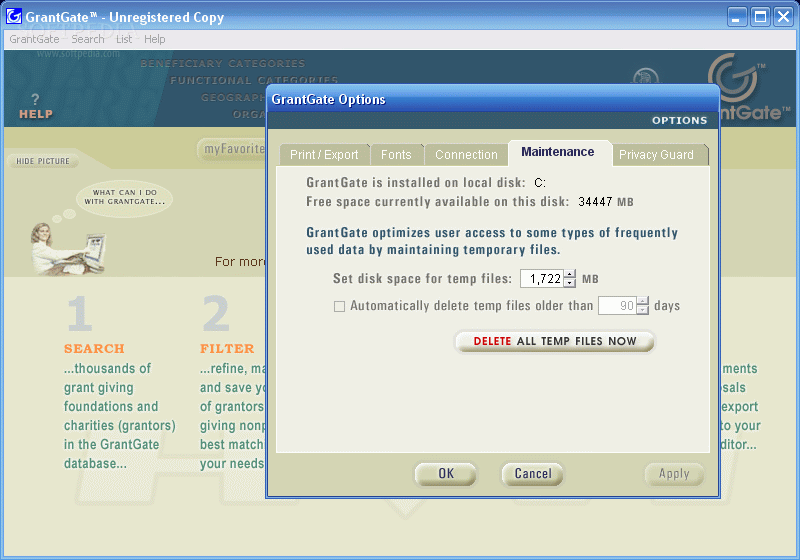
Task: Decrease days value with down arrow
Action: tap(643, 310)
